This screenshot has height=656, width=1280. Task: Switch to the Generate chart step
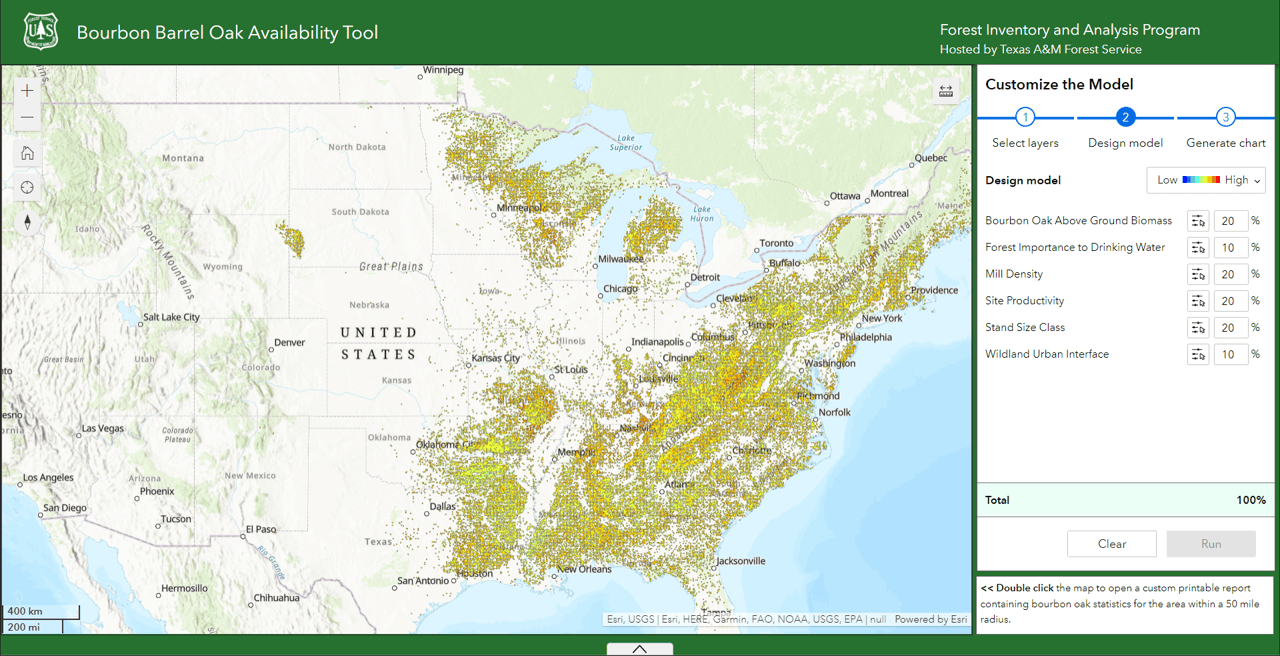pos(1225,117)
